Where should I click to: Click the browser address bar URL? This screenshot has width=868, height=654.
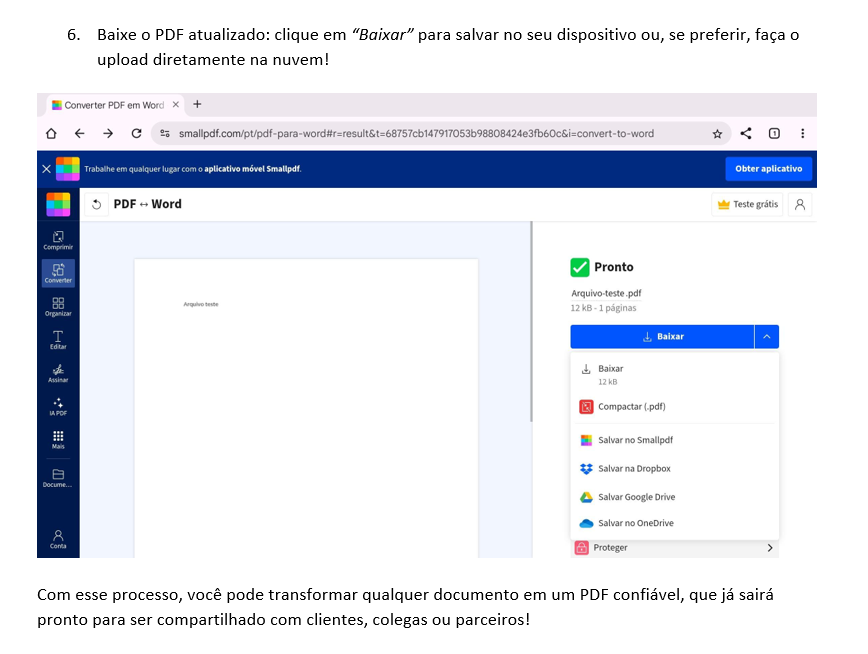(415, 133)
